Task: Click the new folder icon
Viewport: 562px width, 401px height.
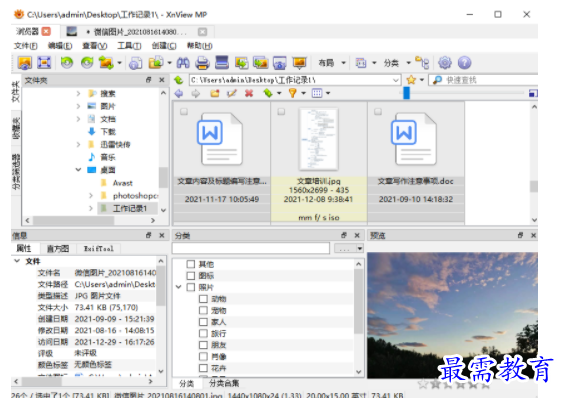Action: coord(215,94)
